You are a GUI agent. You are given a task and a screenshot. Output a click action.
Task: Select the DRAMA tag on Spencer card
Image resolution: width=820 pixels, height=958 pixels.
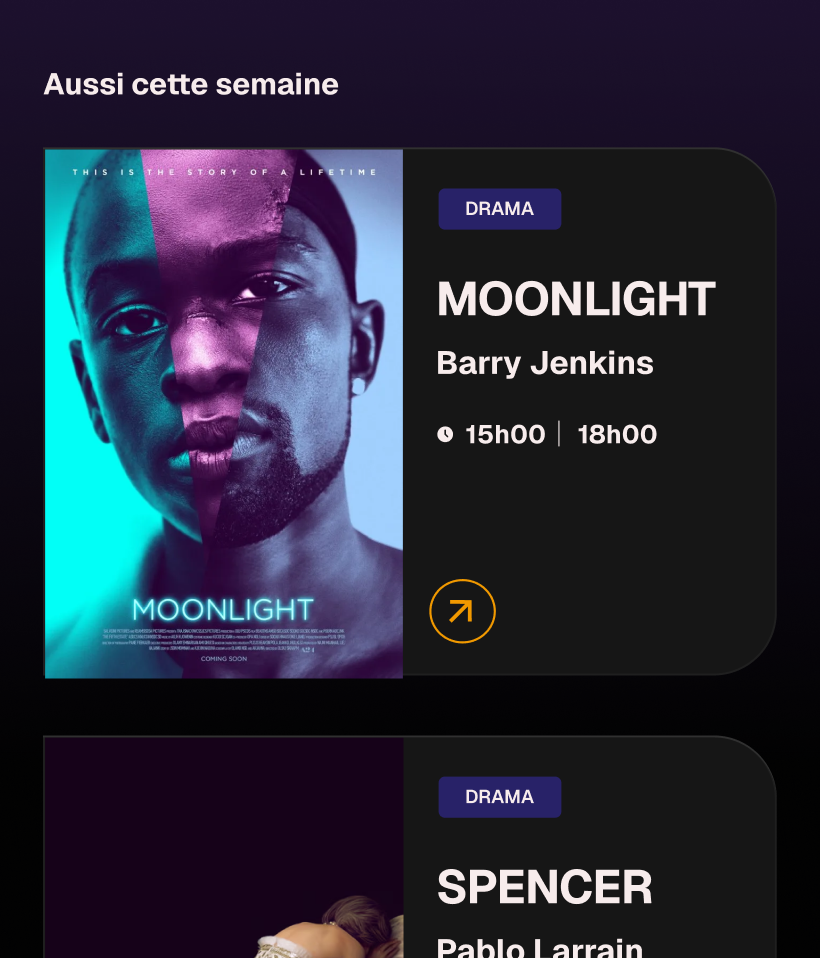499,797
